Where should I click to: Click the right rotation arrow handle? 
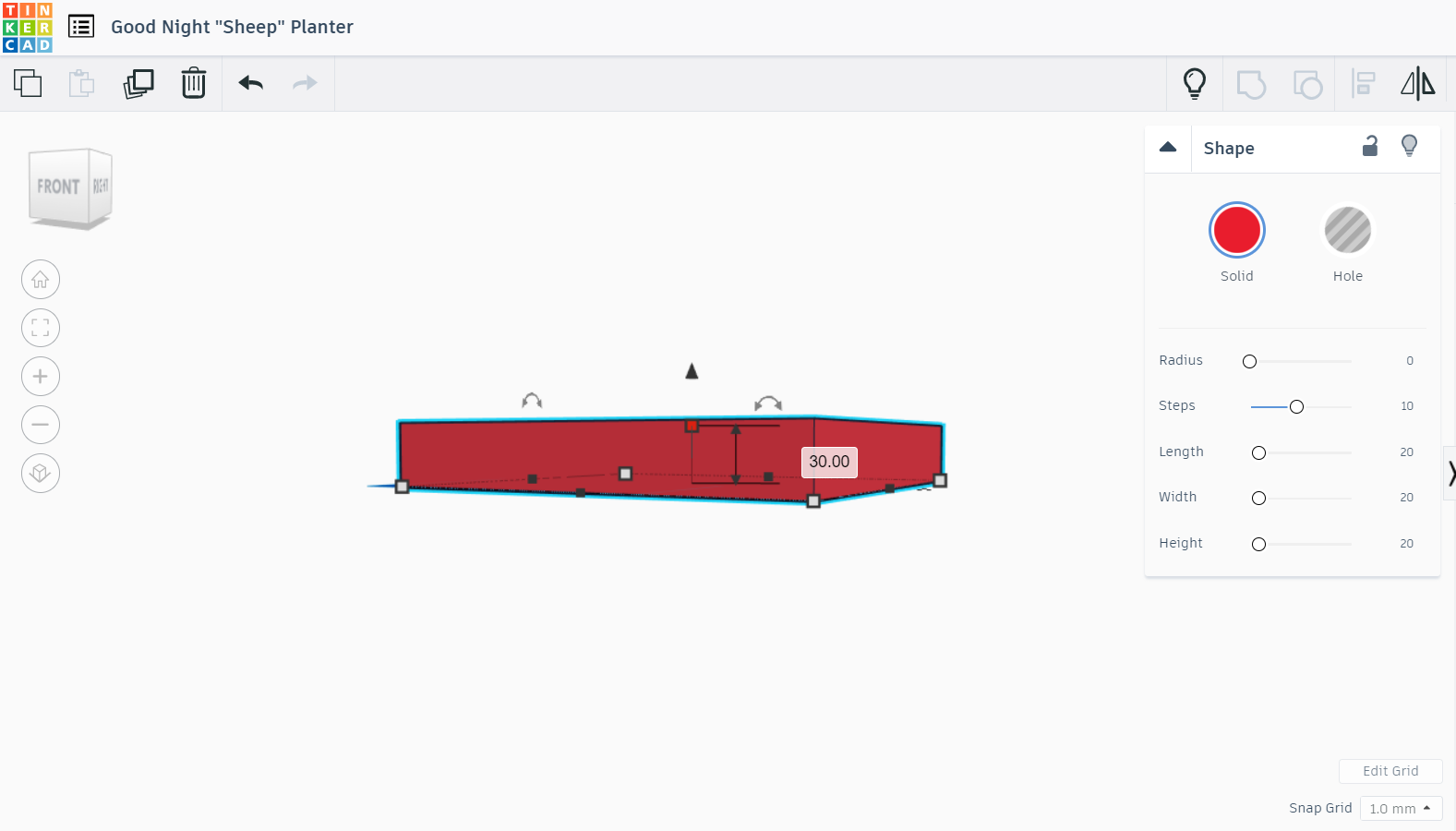768,403
